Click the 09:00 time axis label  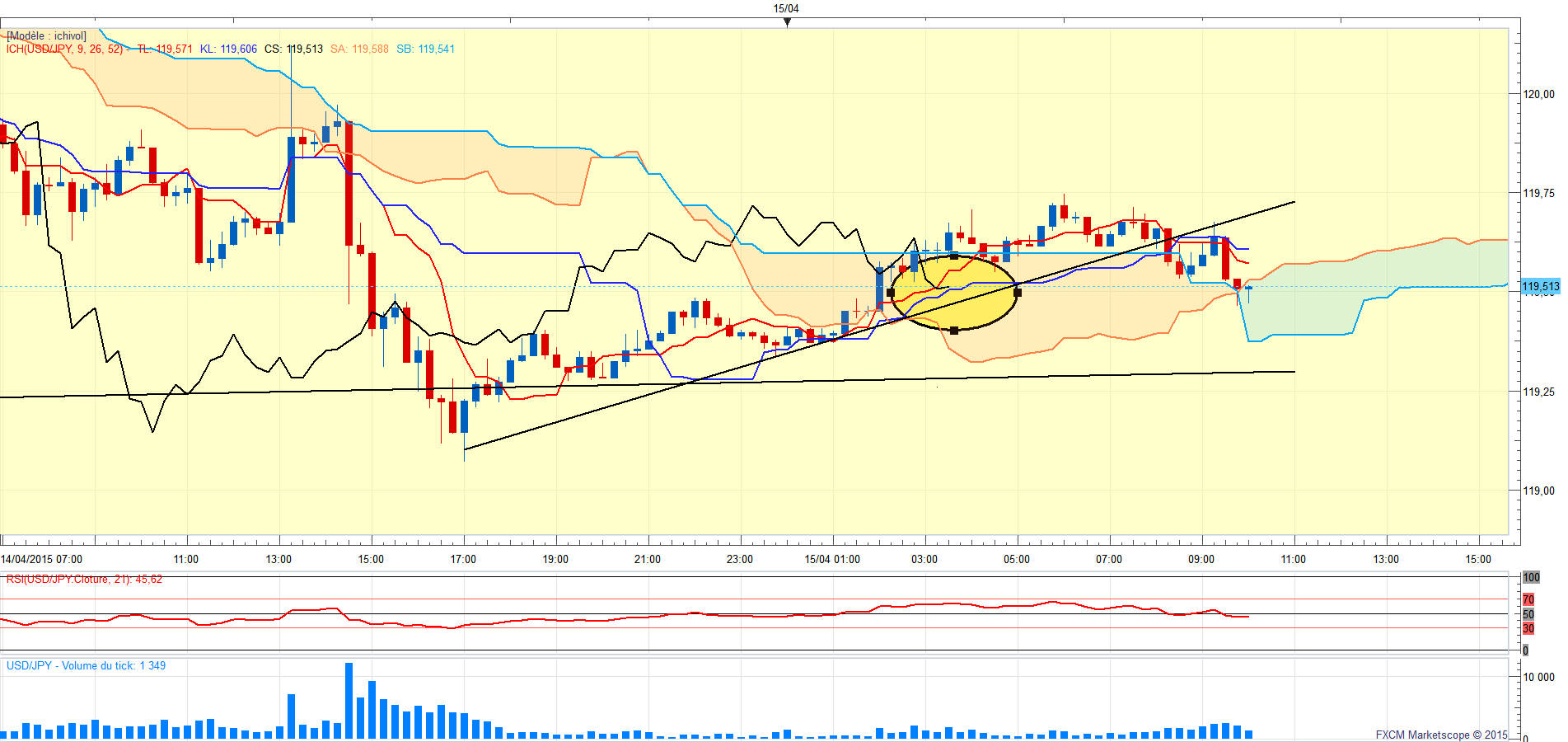tap(1201, 559)
